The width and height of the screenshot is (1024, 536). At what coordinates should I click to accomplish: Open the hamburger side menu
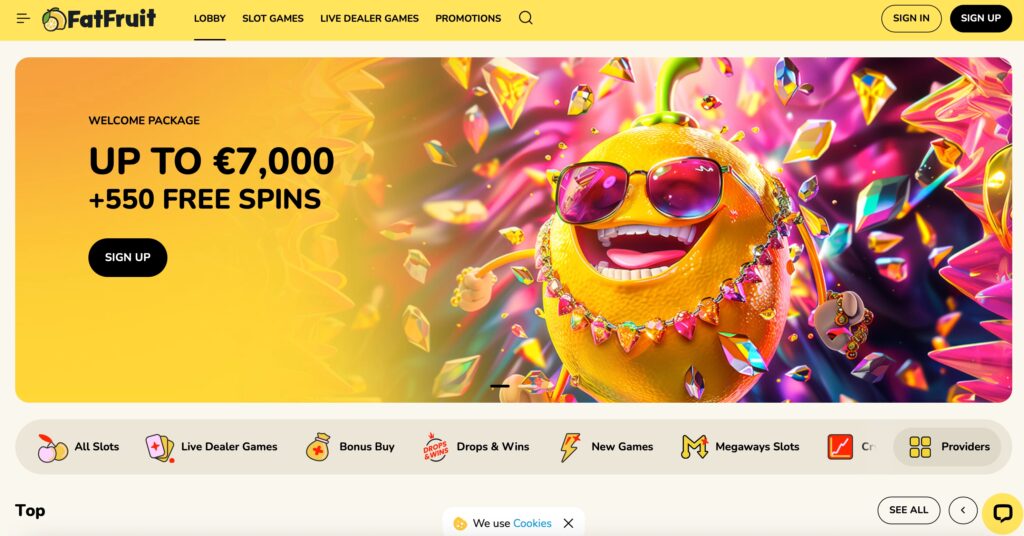click(x=23, y=18)
